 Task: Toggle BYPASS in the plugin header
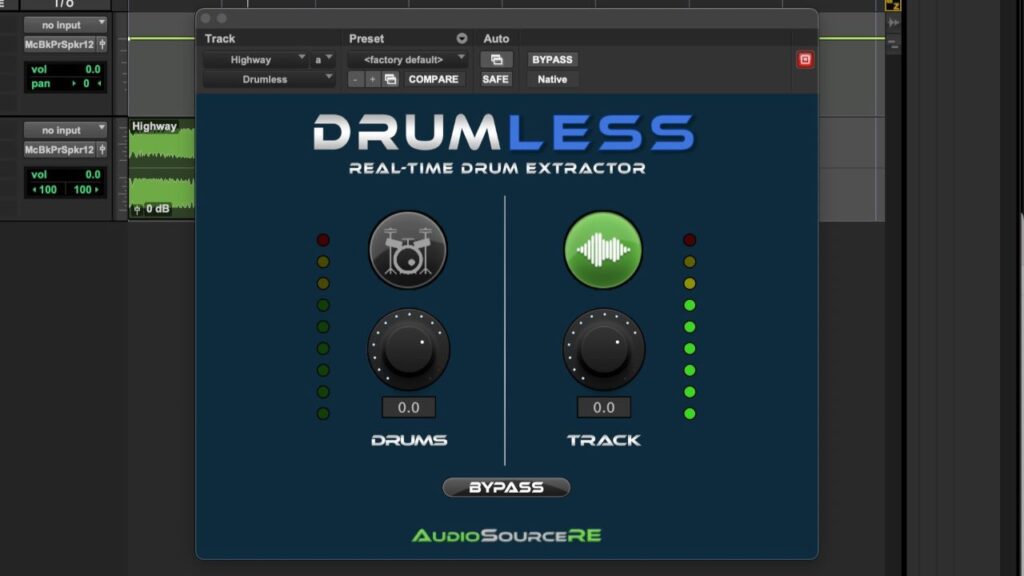[x=552, y=59]
